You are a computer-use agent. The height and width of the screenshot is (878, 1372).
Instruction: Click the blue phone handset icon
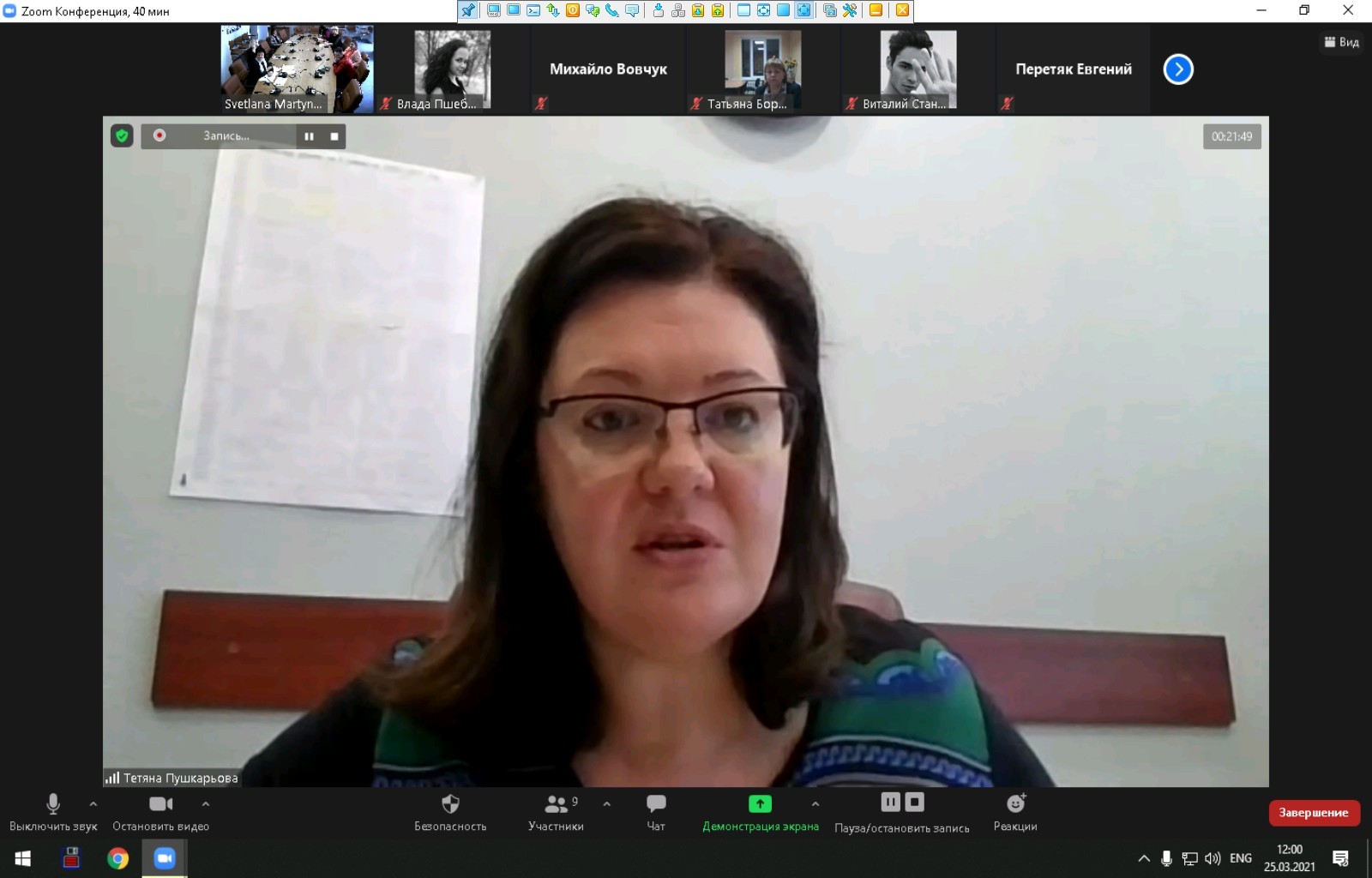click(612, 10)
